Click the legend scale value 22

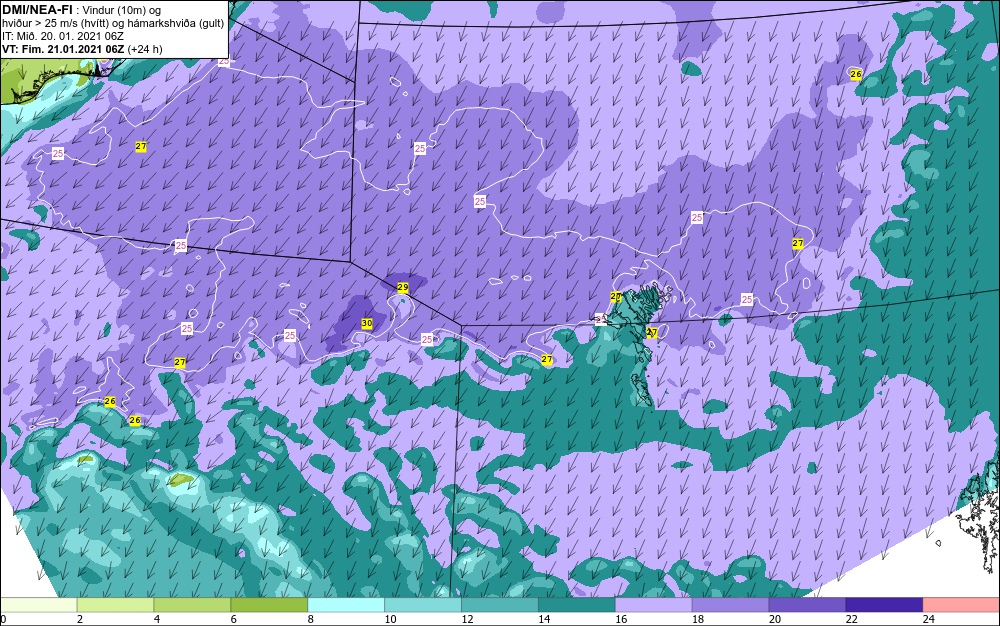(x=852, y=619)
